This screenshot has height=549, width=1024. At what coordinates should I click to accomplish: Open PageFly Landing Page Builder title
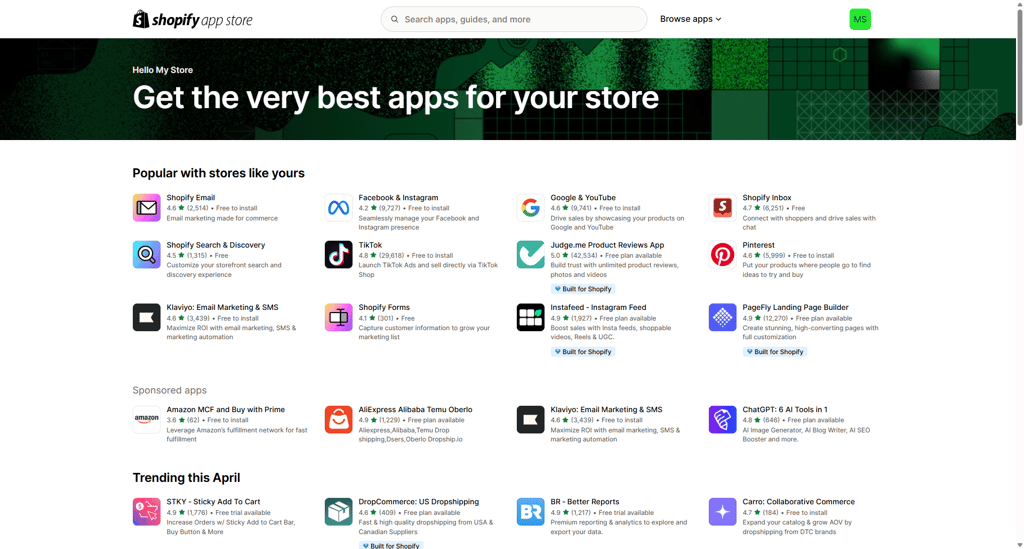point(795,307)
